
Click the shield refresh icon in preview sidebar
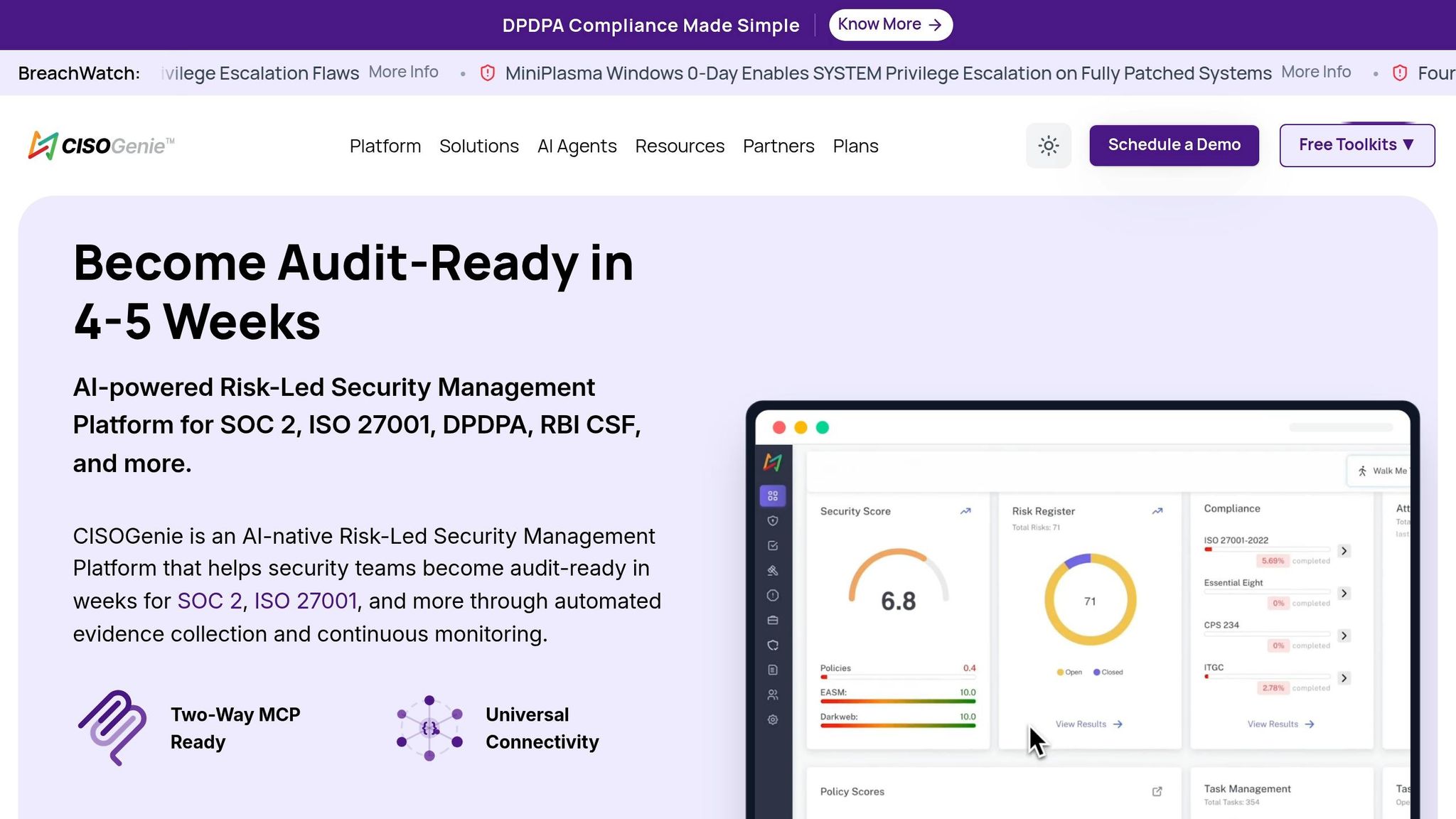(773, 645)
